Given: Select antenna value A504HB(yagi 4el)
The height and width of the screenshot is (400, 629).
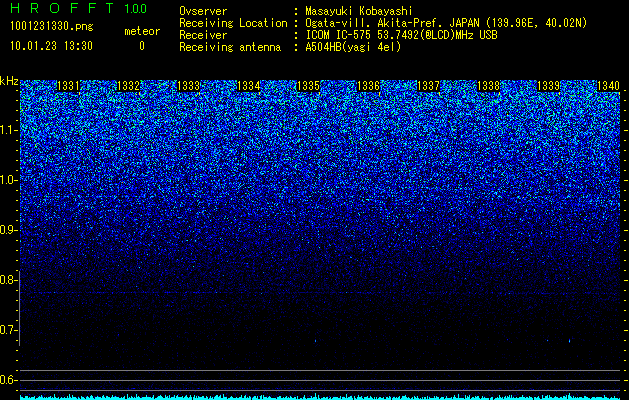Looking at the screenshot, I should (x=353, y=47).
